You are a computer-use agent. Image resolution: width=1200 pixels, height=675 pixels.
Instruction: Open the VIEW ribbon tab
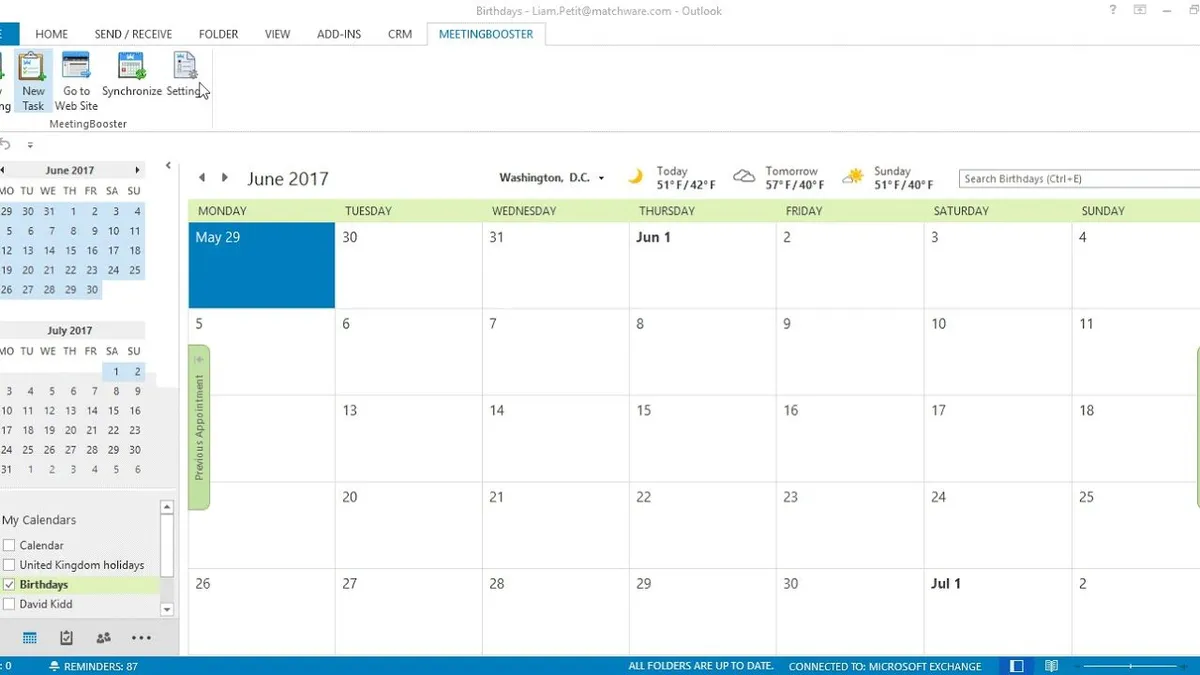click(x=277, y=34)
